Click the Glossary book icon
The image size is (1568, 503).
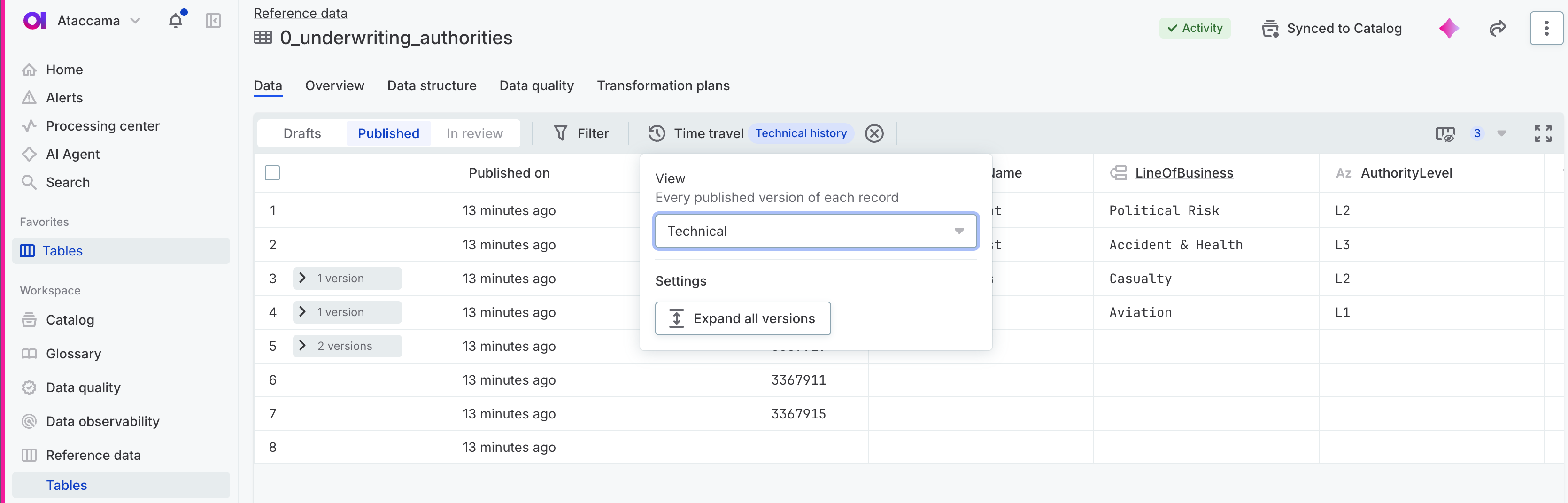[x=29, y=354]
